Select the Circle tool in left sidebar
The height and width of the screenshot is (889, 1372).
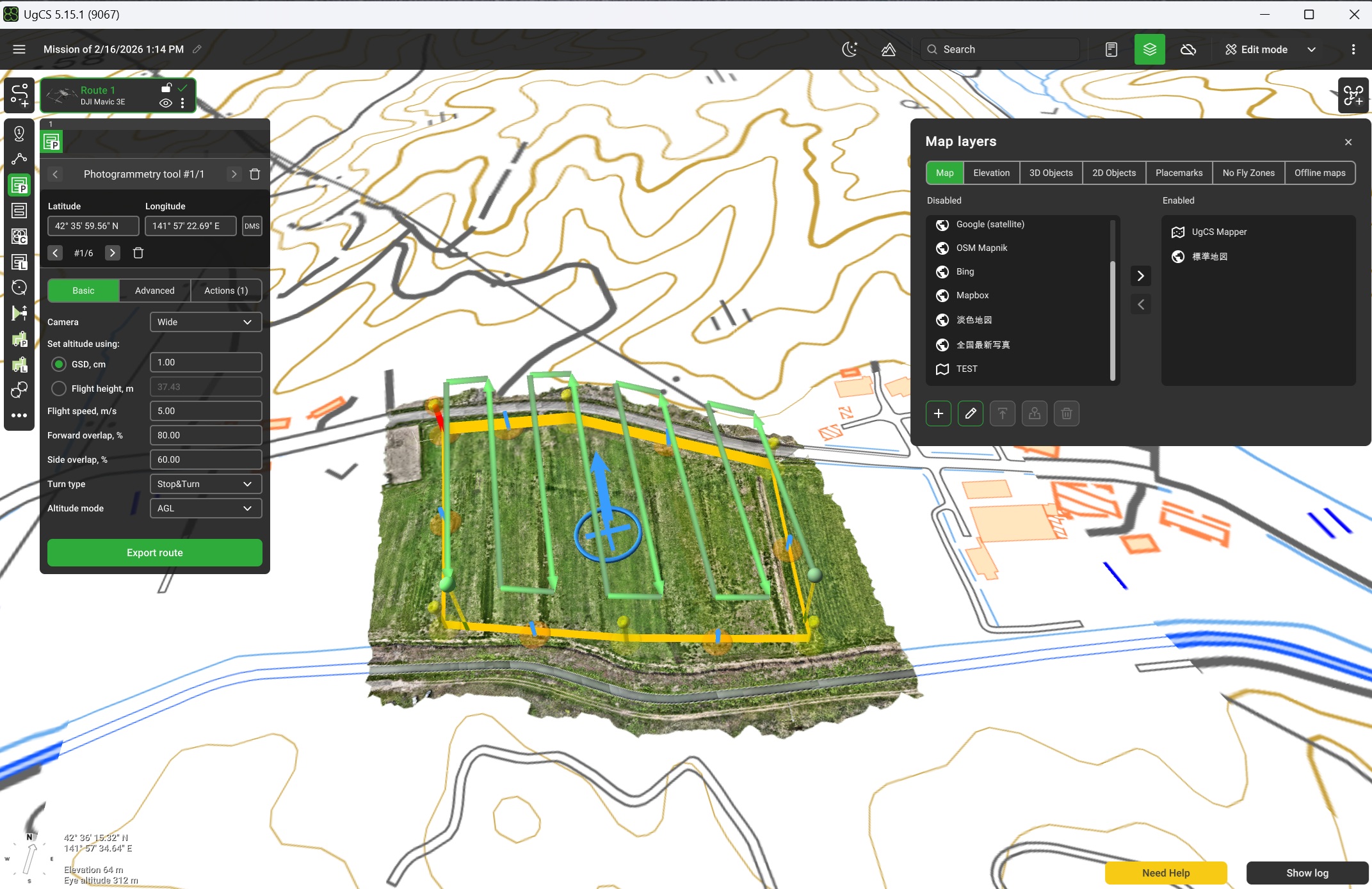click(19, 287)
